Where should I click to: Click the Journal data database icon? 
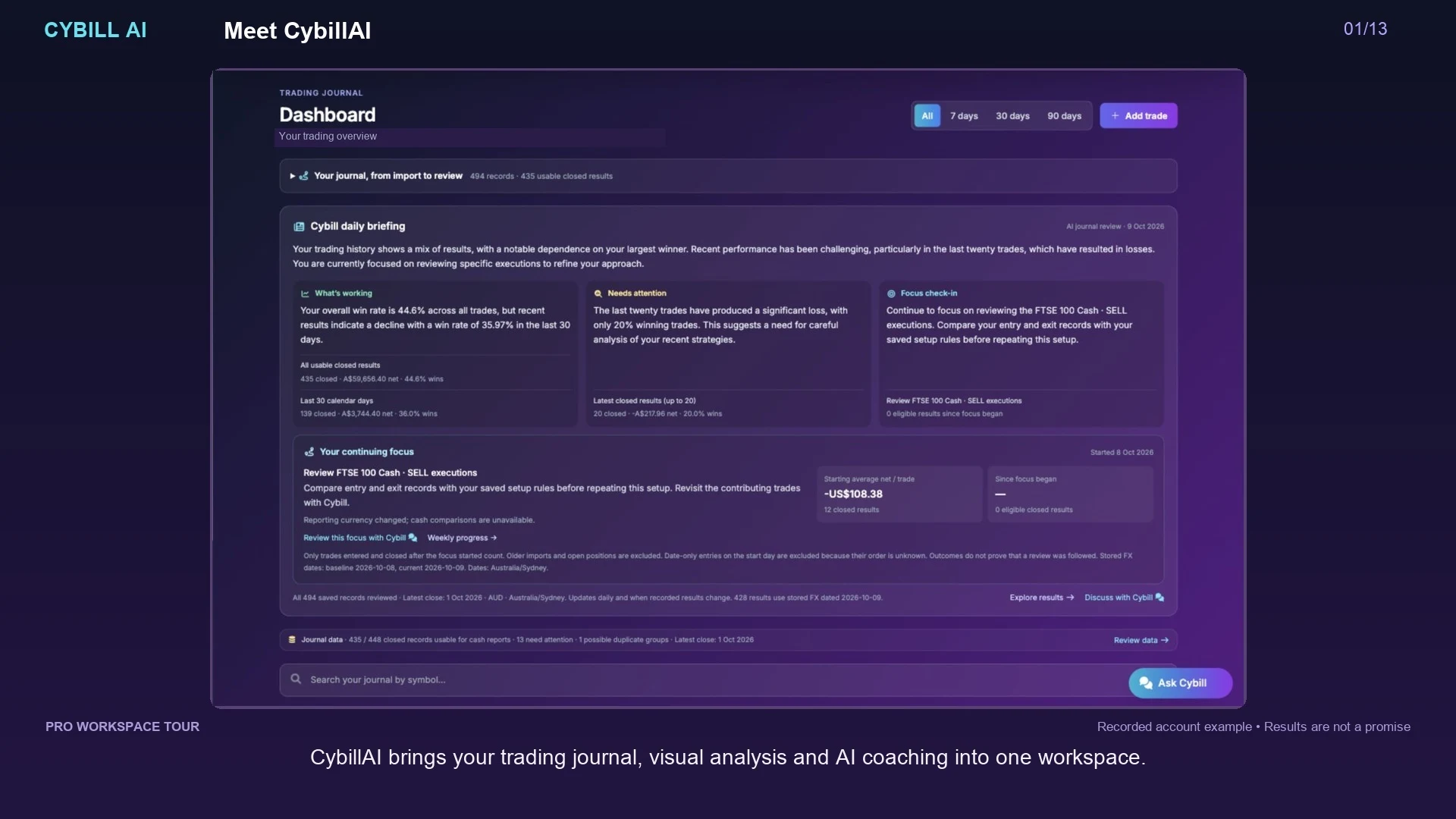tap(292, 640)
